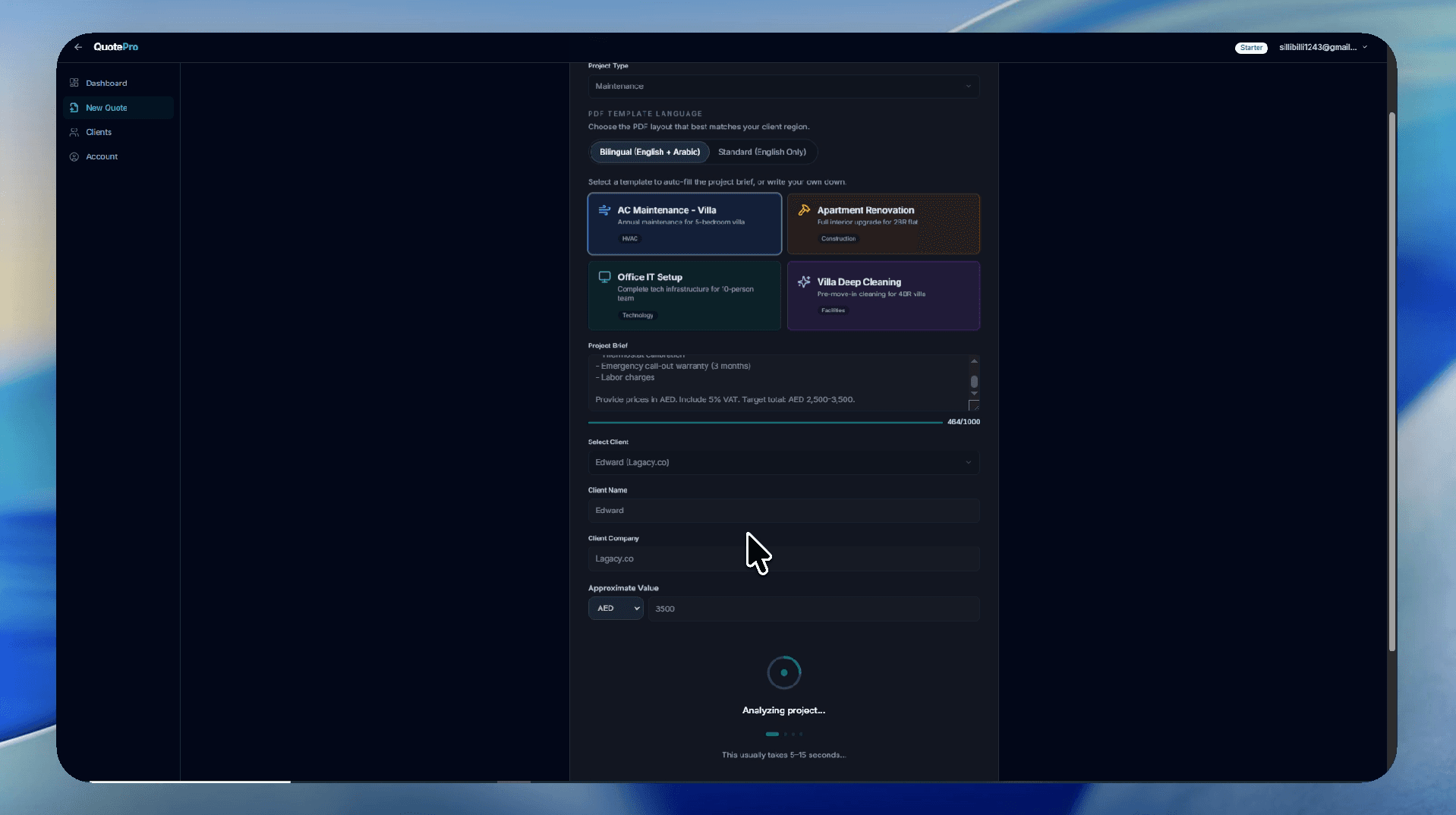Image resolution: width=1456 pixels, height=815 pixels.
Task: Select Bilingual (English + Arabic) template
Action: click(650, 152)
